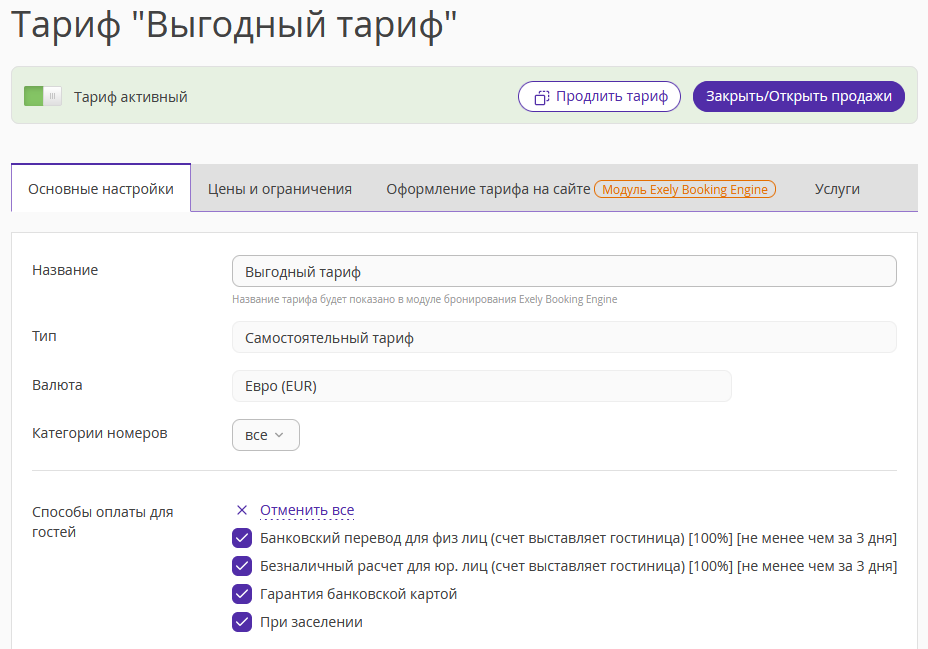Click the 'Закрыть/Открыть продажи' button
Viewport: 928px width, 649px height.
[798, 96]
